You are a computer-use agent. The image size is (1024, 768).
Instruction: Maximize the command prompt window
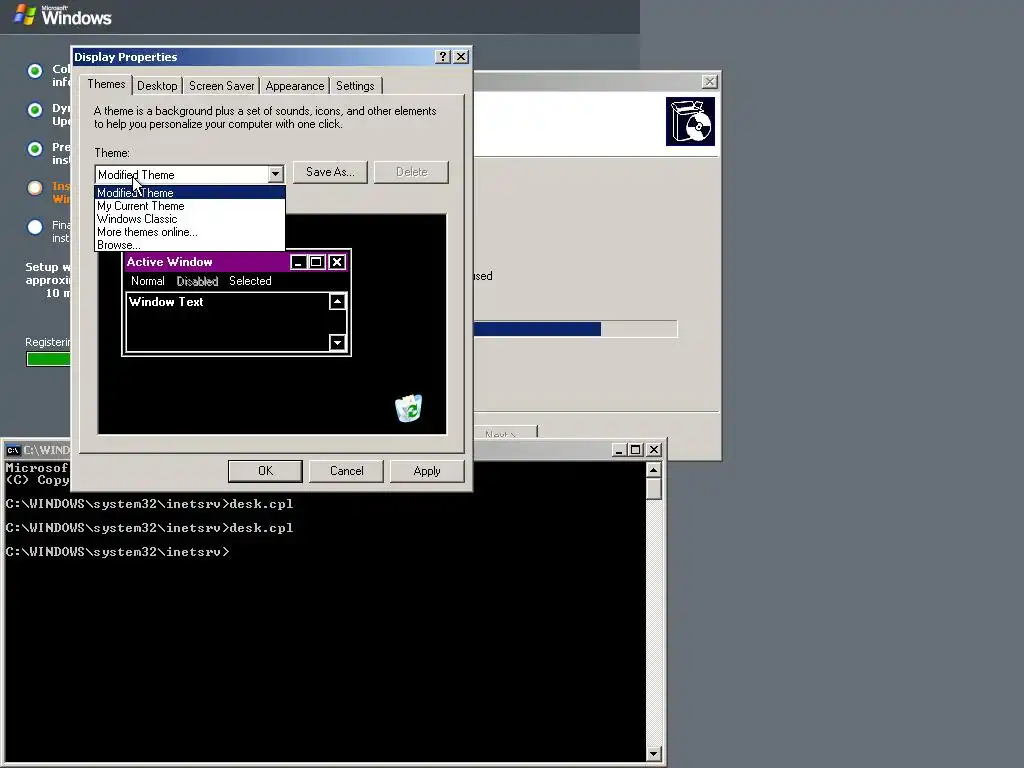coord(635,450)
